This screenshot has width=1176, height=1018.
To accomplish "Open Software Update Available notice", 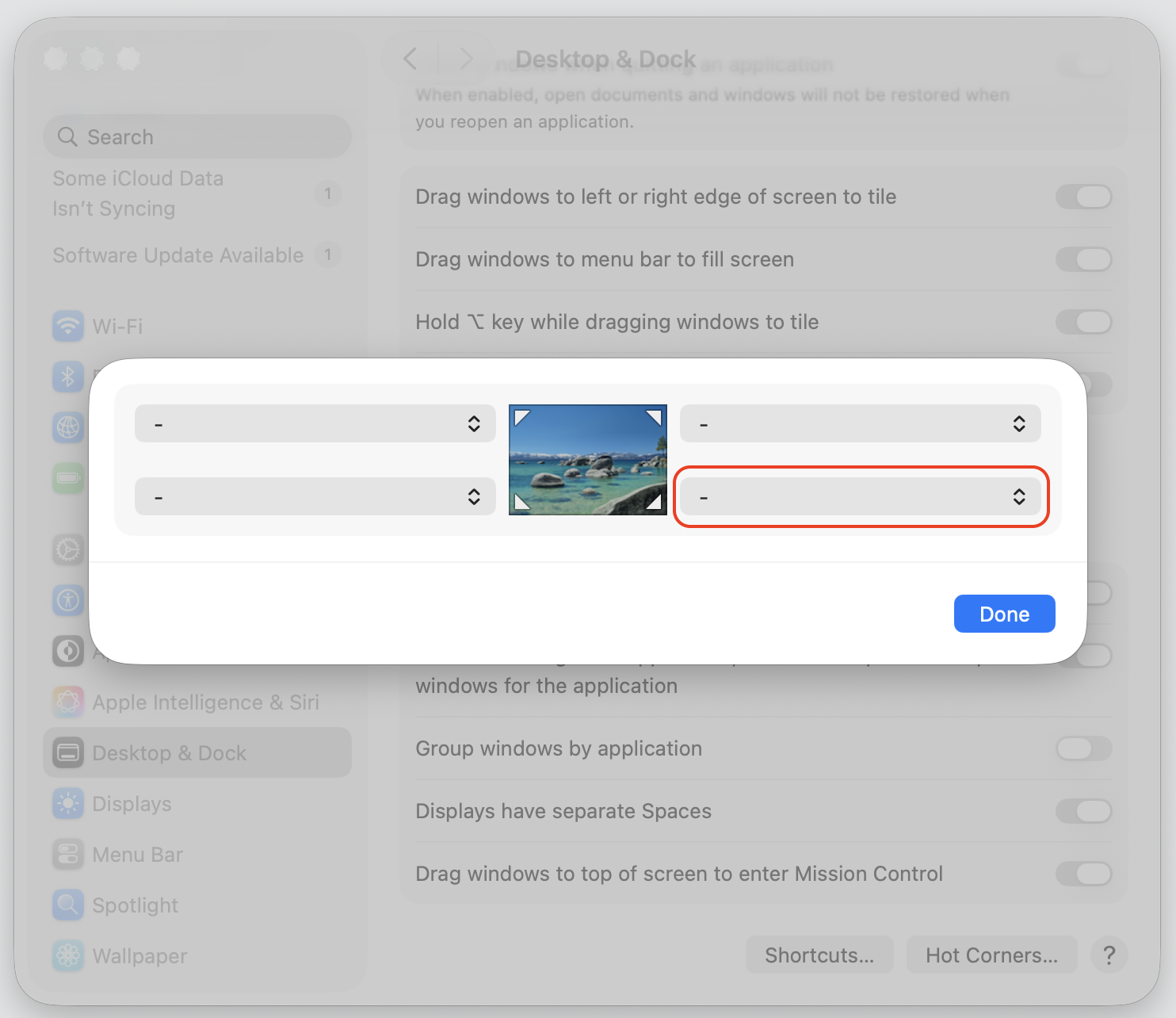I will [197, 255].
